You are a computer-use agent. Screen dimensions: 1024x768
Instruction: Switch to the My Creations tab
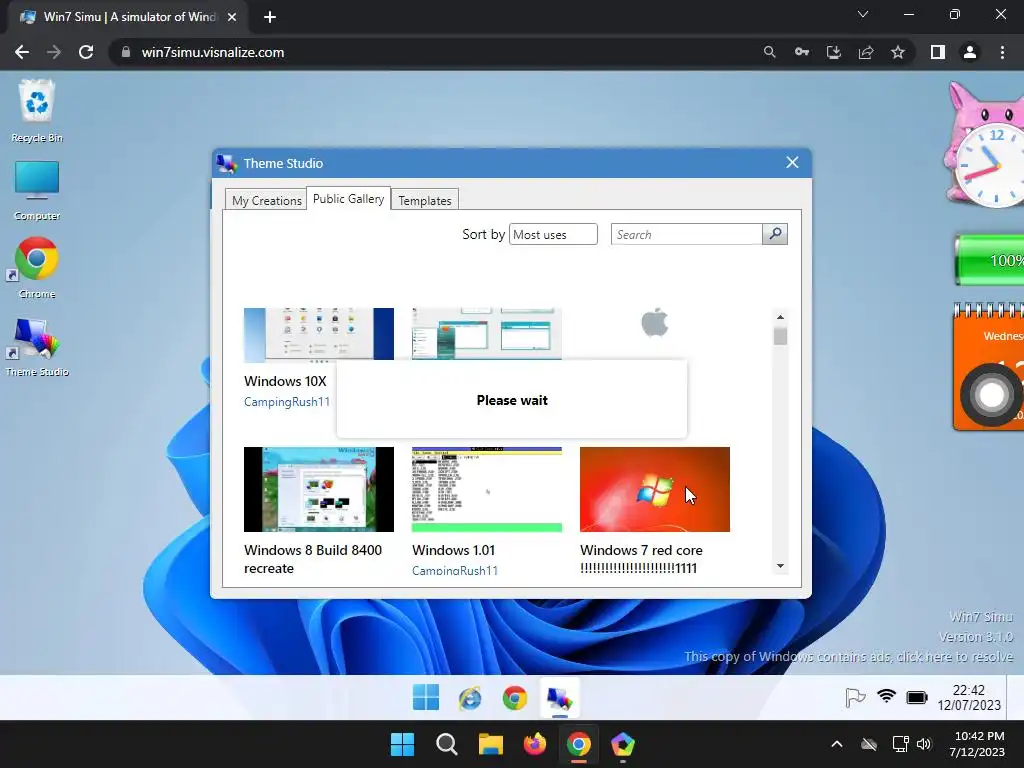click(x=266, y=200)
